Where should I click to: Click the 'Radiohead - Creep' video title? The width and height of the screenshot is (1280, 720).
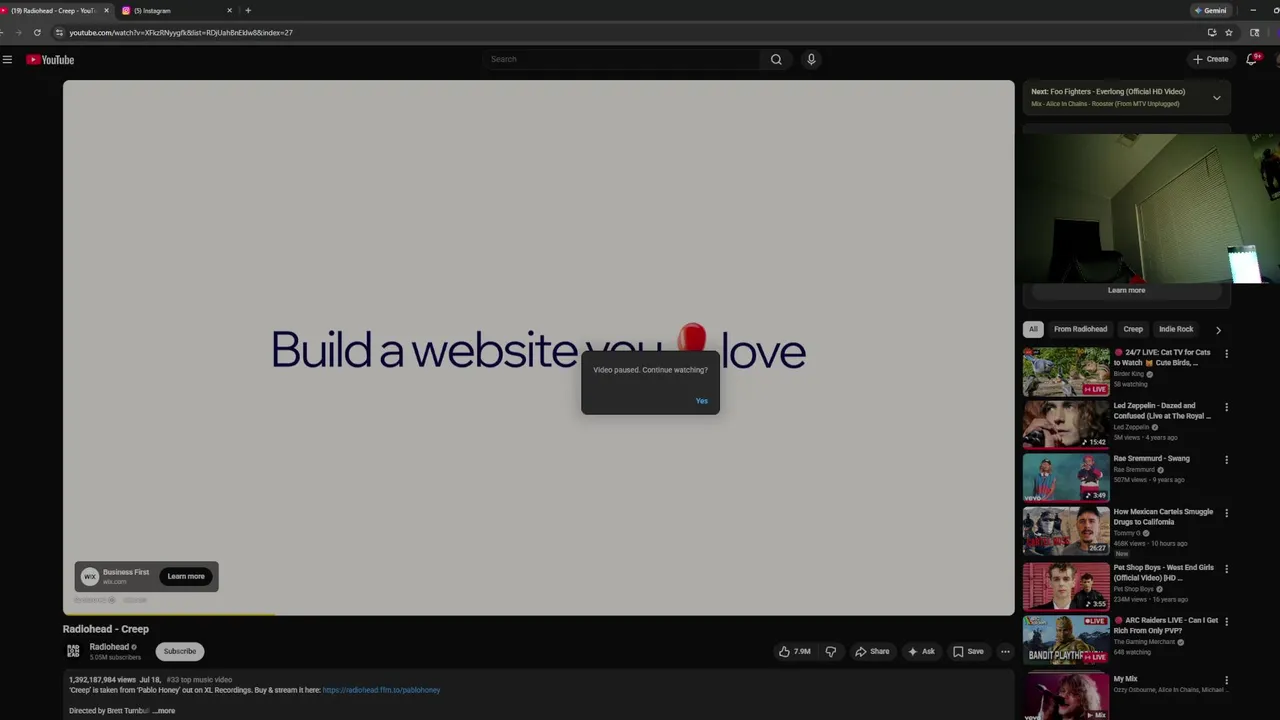tap(106, 629)
